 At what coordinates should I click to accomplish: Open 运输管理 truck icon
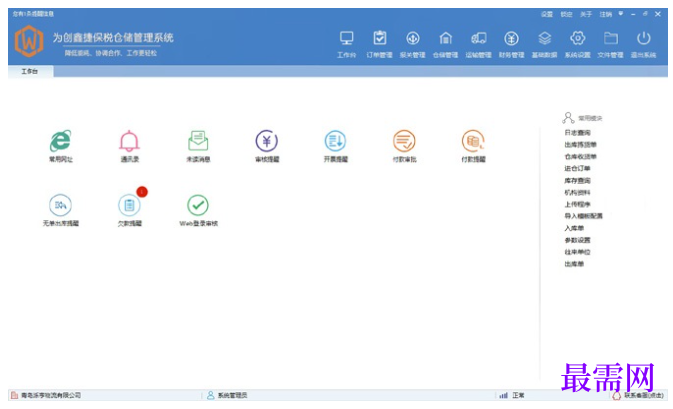[x=479, y=39]
